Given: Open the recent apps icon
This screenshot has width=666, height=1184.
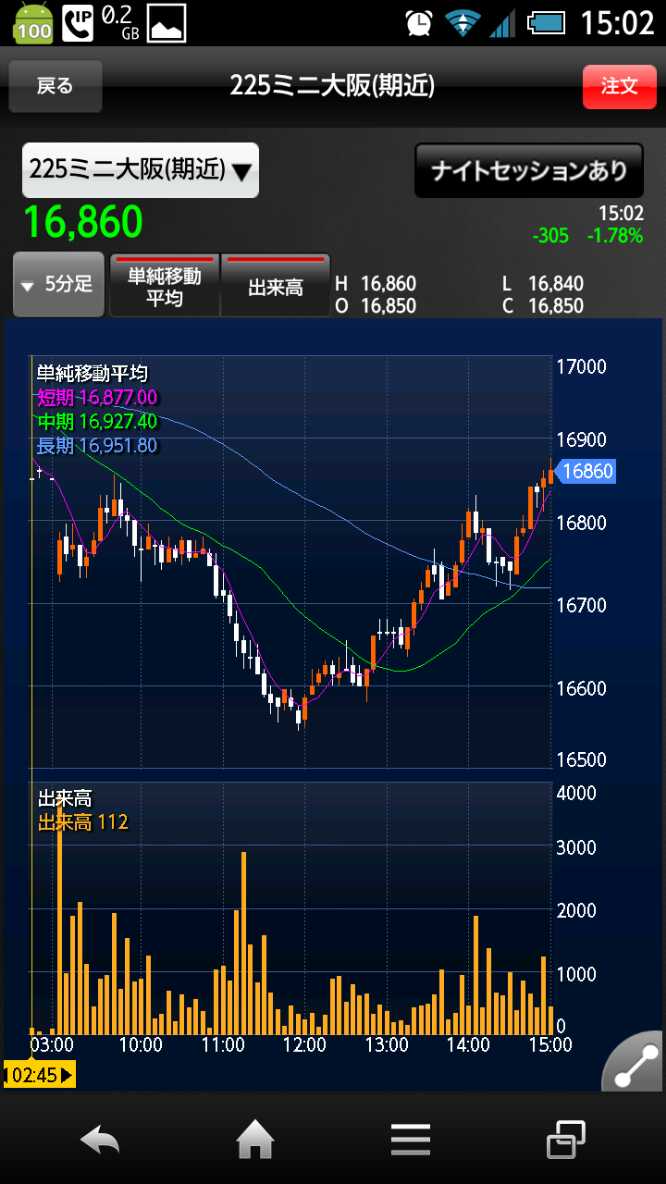Looking at the screenshot, I should (x=566, y=1139).
